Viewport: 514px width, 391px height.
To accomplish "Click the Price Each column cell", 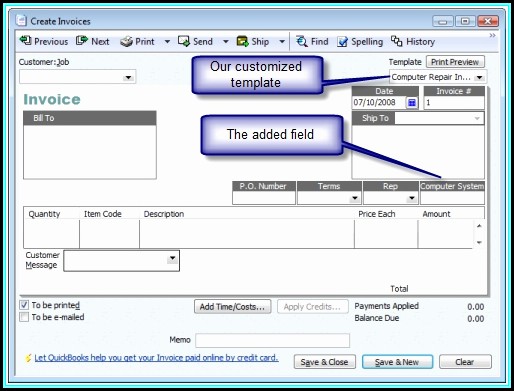I will pyautogui.click(x=386, y=233).
